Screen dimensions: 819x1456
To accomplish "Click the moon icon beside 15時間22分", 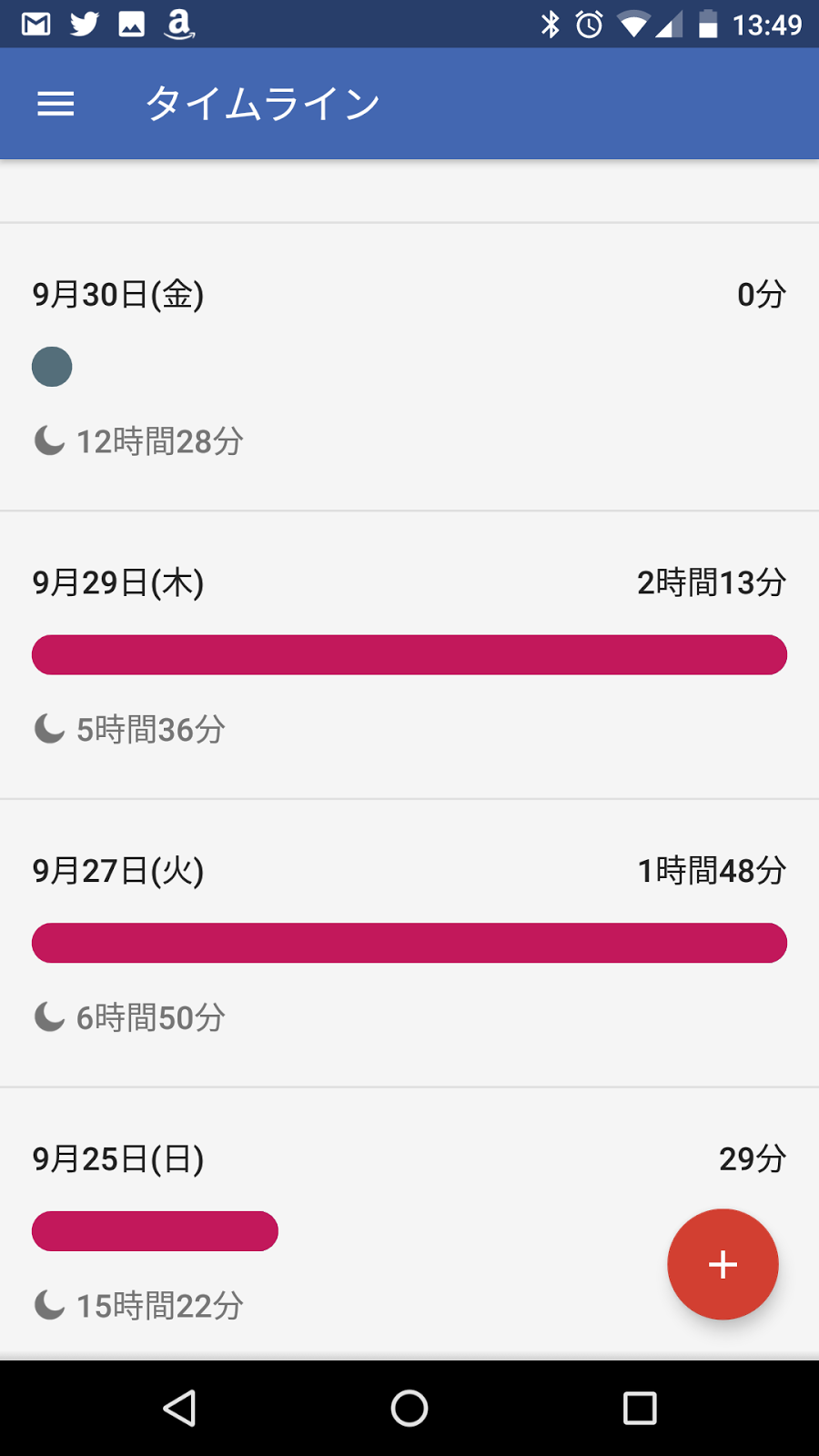I will pyautogui.click(x=49, y=1305).
